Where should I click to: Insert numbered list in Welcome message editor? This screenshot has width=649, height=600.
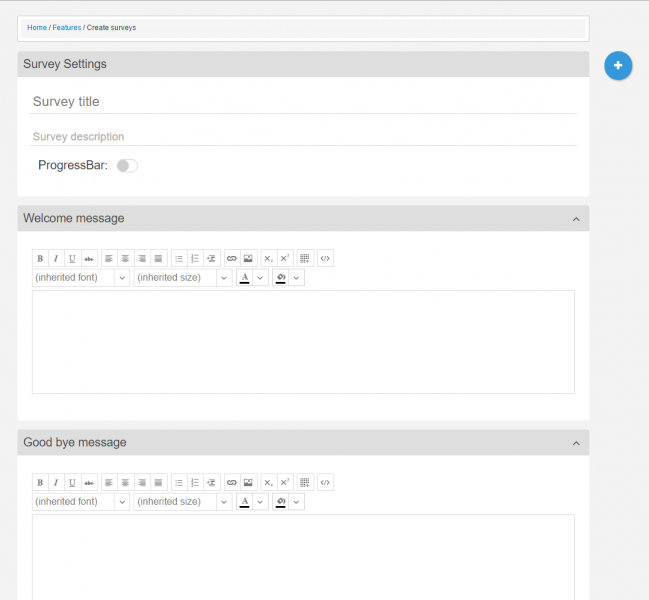(195, 259)
